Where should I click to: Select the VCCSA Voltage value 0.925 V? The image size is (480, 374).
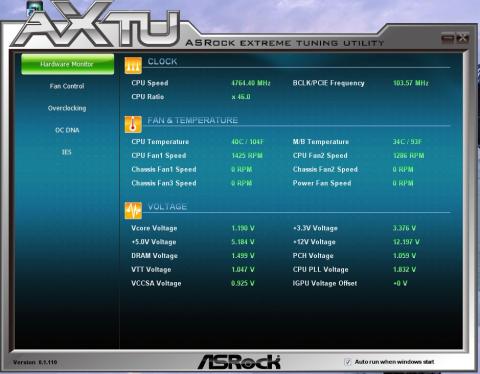pos(243,283)
